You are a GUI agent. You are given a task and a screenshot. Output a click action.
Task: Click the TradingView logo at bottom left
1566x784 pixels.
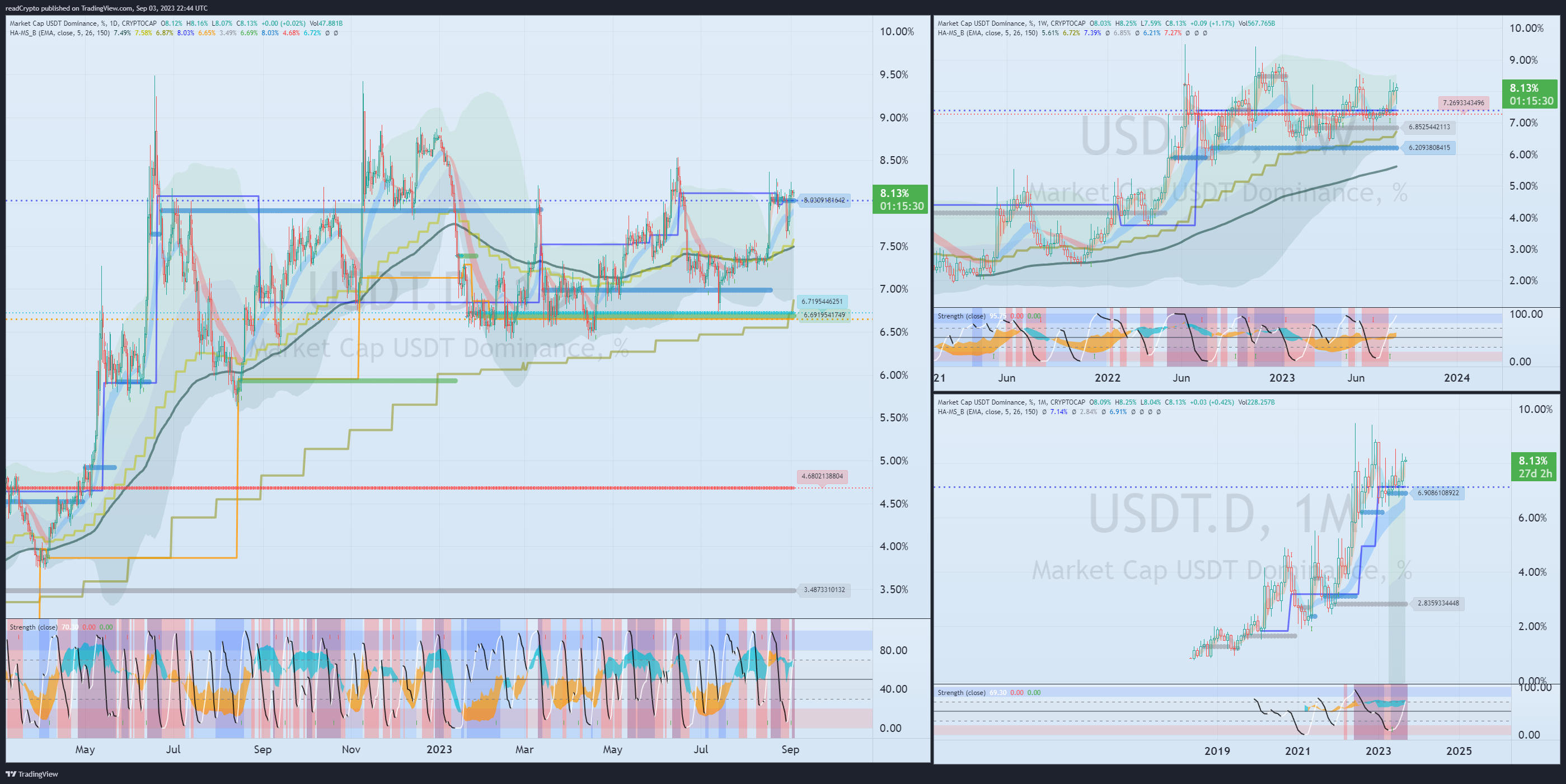tap(31, 774)
